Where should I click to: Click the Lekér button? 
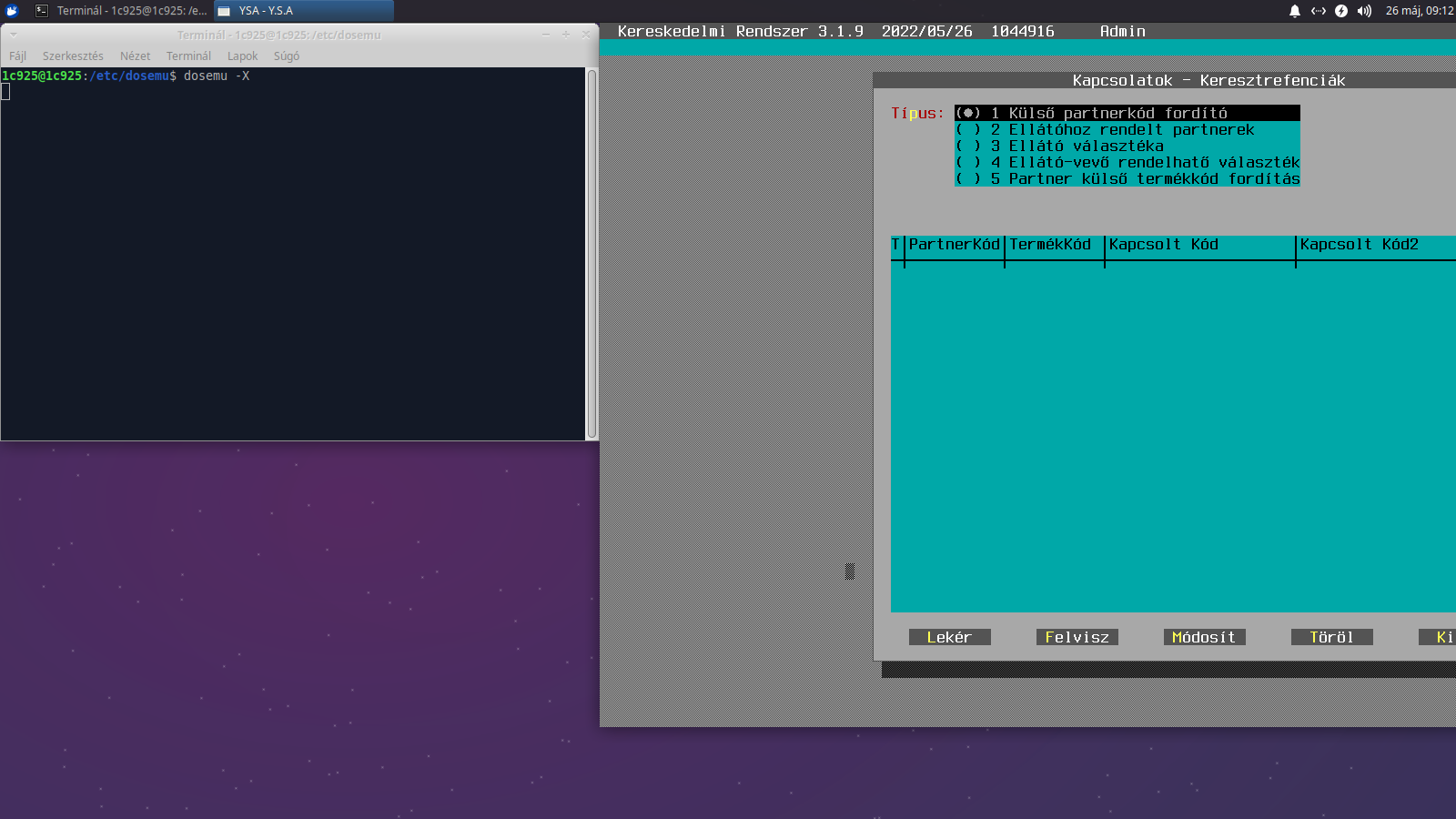949,637
